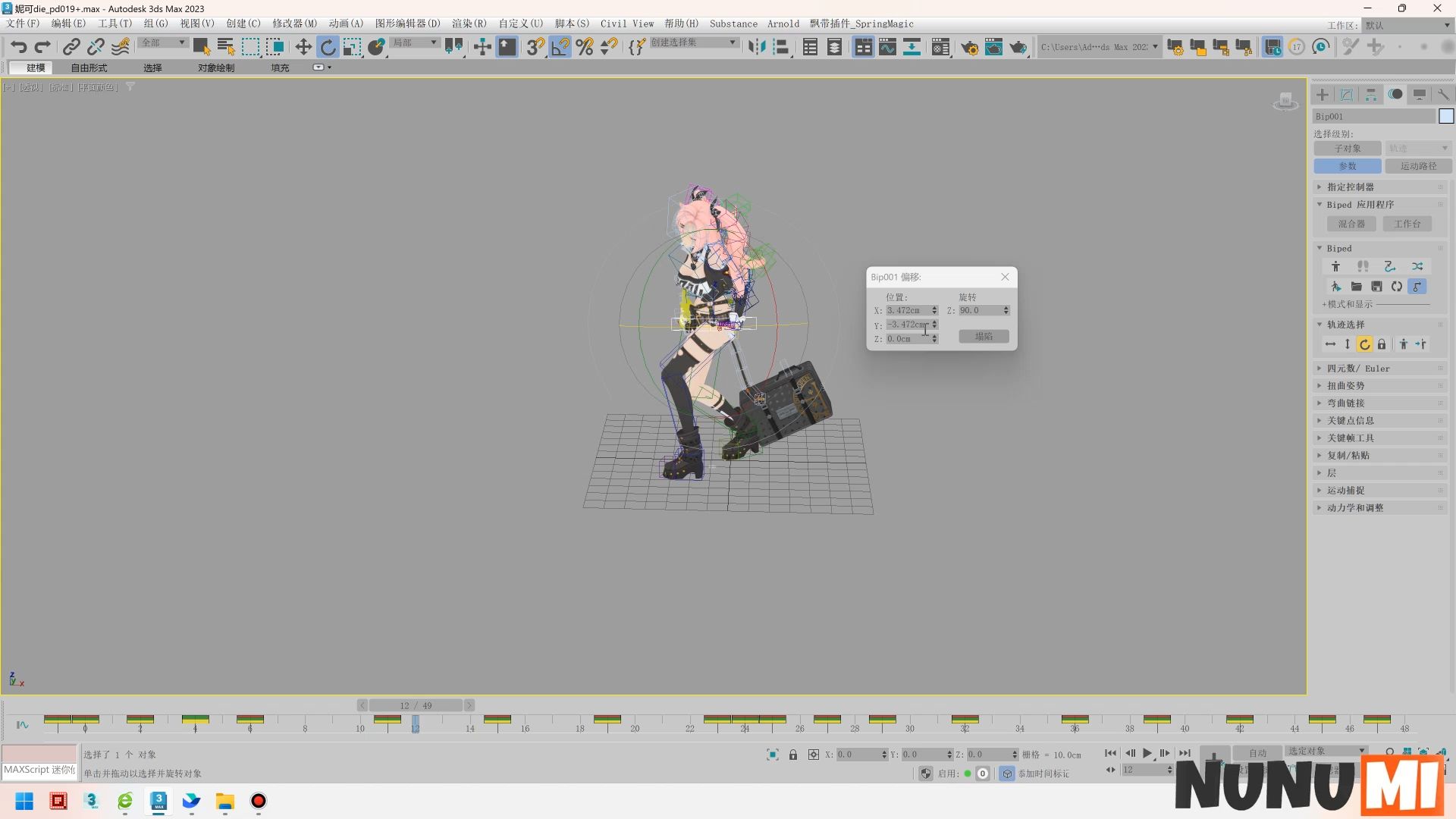Image resolution: width=1456 pixels, height=819 pixels.
Task: Open Render Setup via the teapot icon
Action: 968,47
